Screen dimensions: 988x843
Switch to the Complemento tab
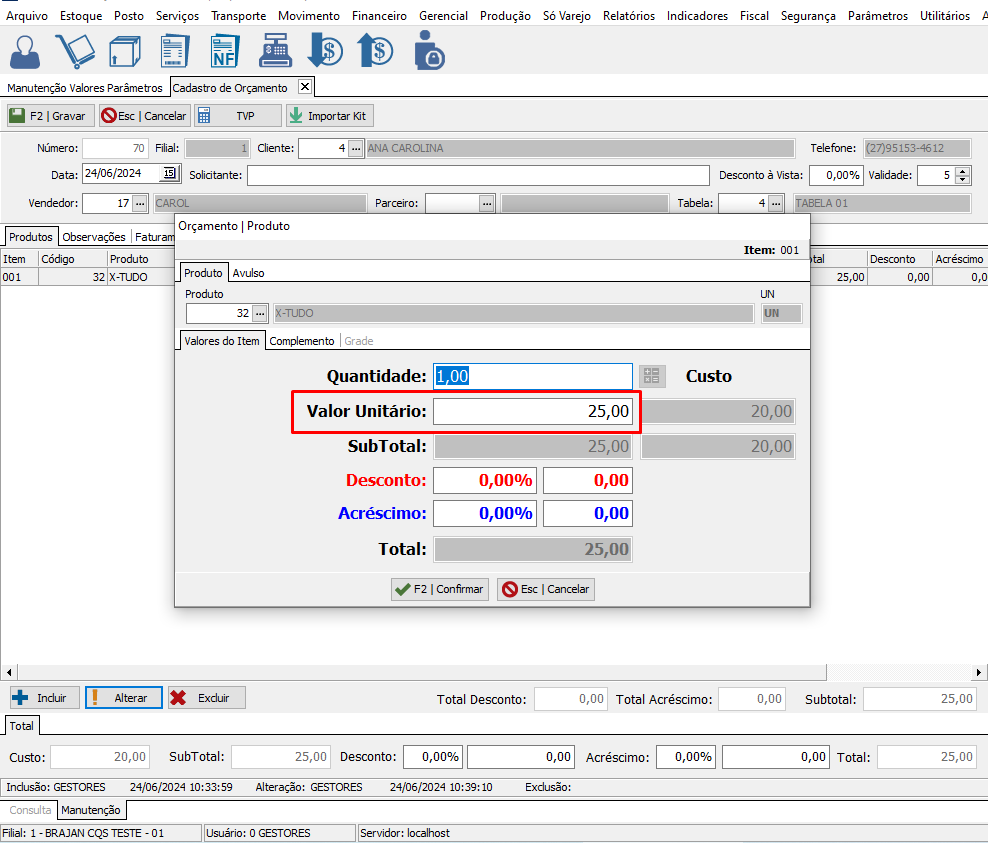302,341
